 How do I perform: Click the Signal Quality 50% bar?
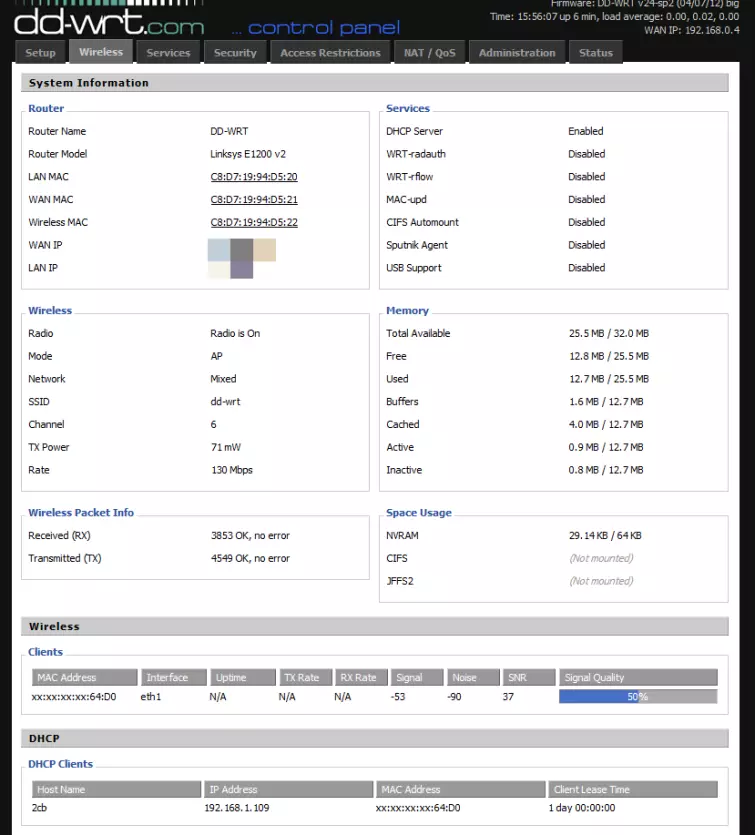(637, 697)
